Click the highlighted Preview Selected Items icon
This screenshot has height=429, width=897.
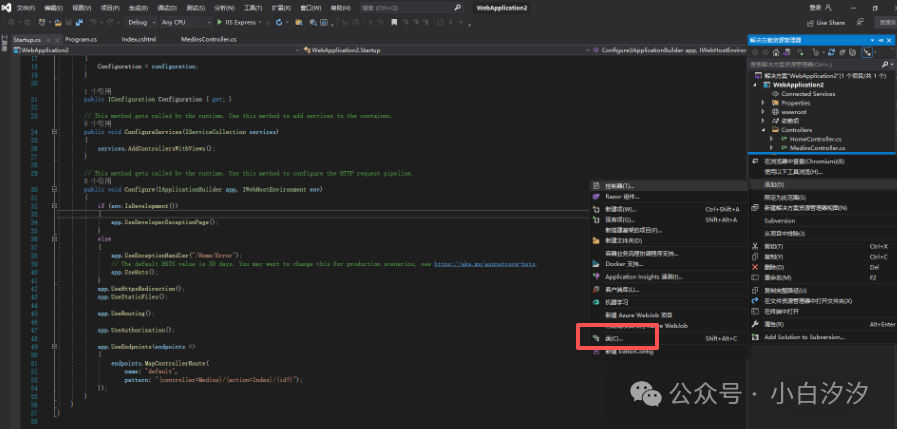click(x=867, y=52)
